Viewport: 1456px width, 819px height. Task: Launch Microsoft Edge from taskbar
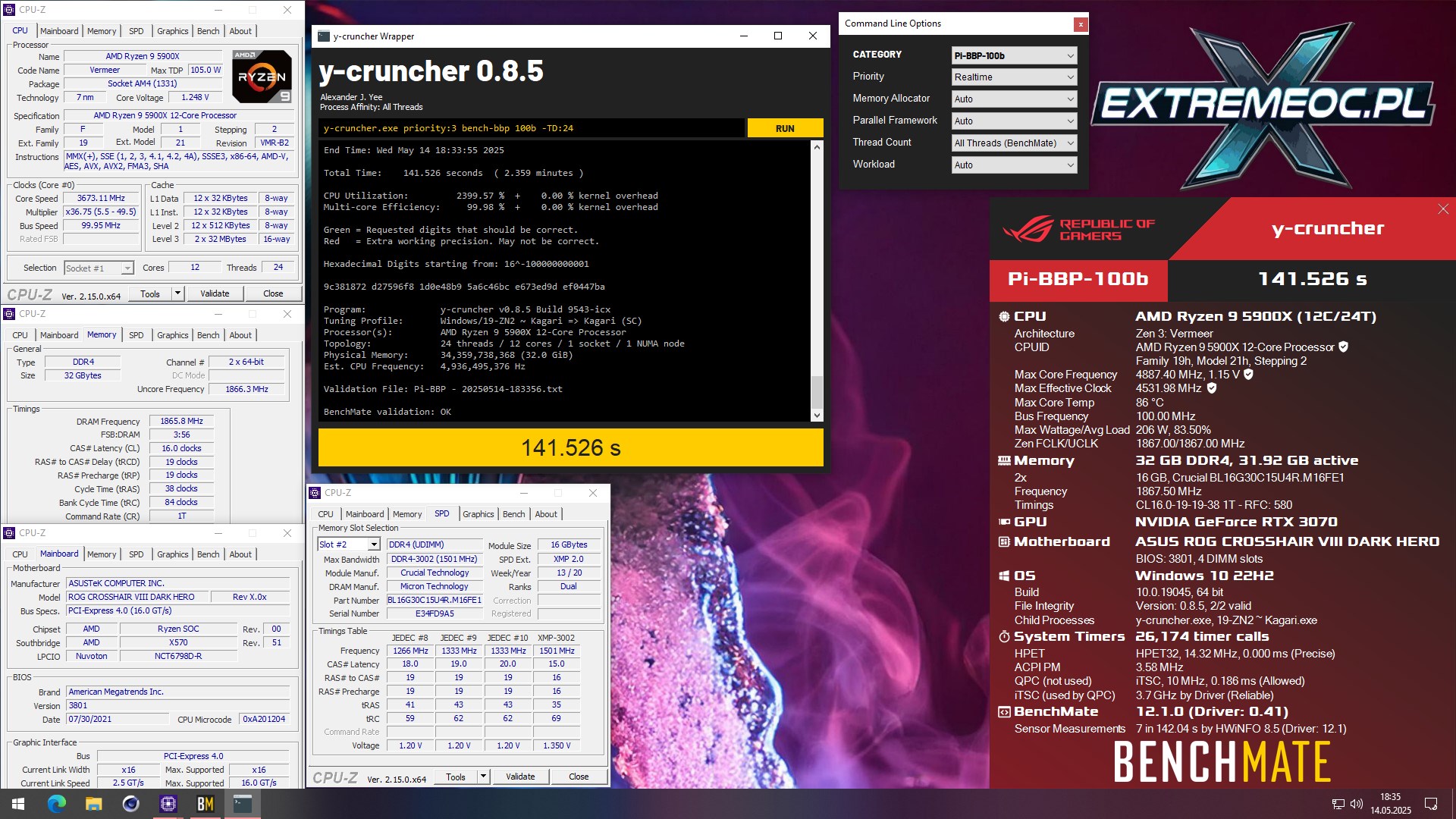pos(56,804)
